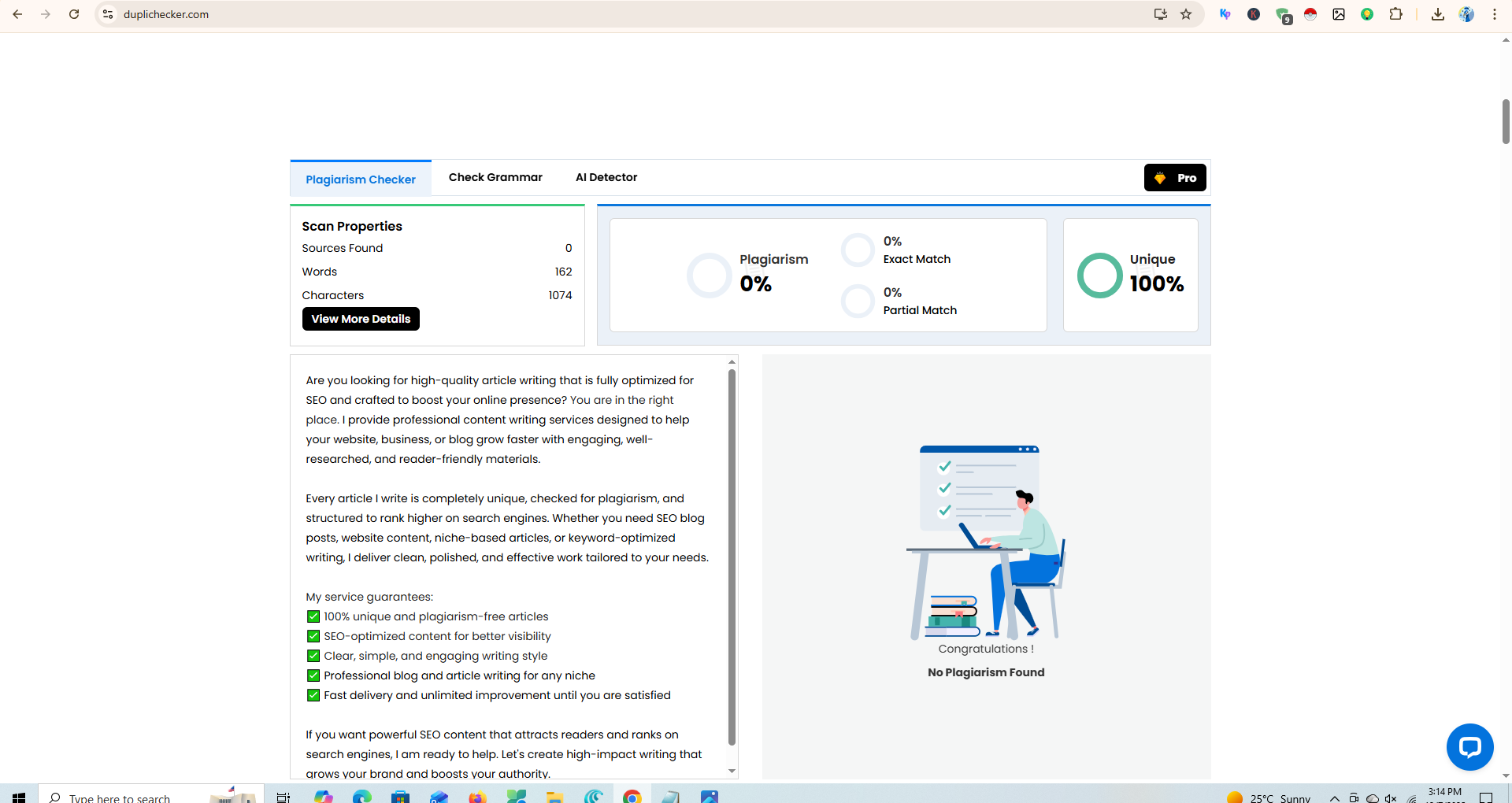
Task: Click the Install site icon in the address bar
Action: [x=1161, y=14]
